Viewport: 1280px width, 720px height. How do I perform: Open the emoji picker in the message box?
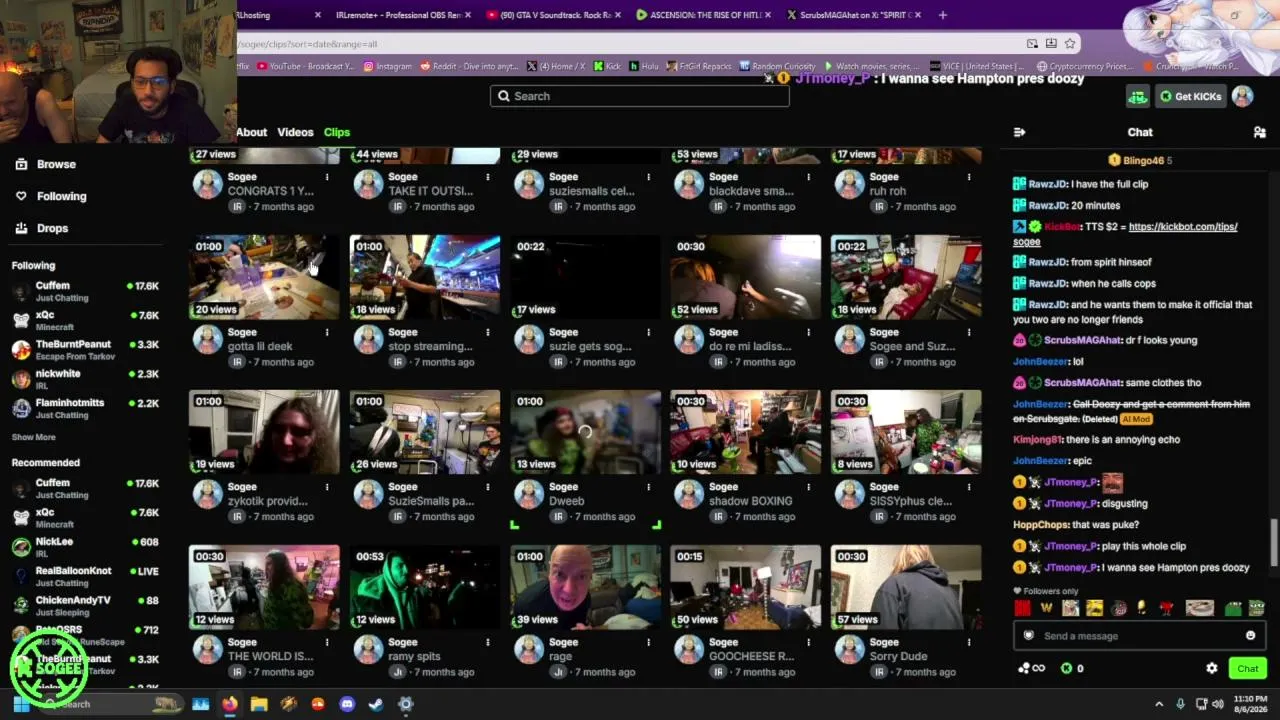[1250, 636]
